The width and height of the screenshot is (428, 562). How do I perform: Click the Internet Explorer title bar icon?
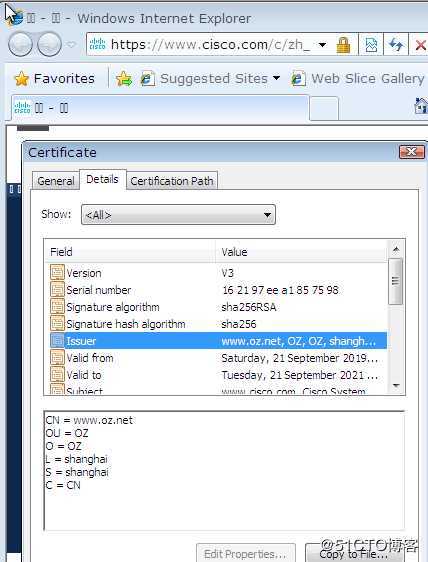(16, 18)
